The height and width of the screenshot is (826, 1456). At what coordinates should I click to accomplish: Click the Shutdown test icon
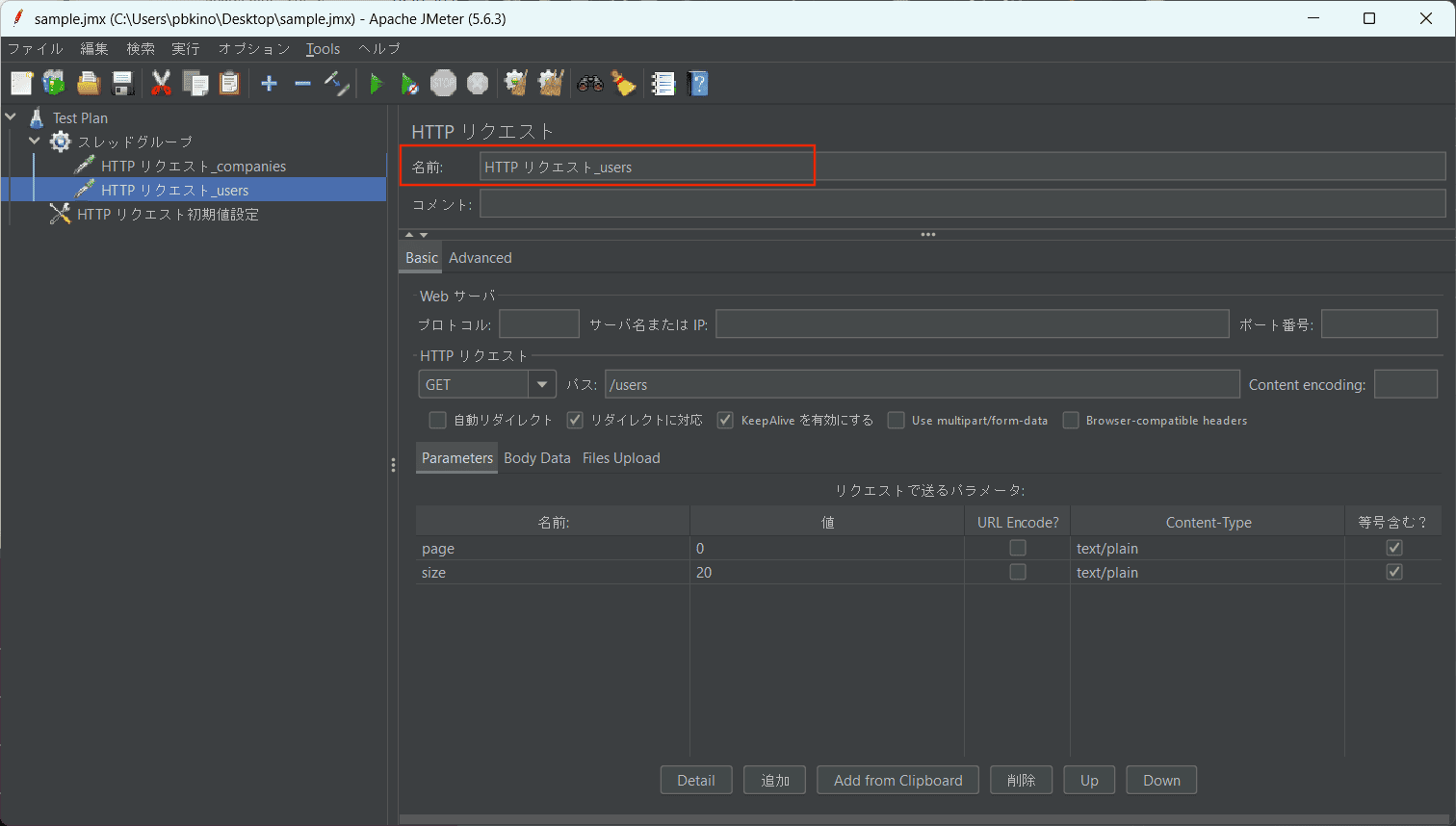[478, 84]
